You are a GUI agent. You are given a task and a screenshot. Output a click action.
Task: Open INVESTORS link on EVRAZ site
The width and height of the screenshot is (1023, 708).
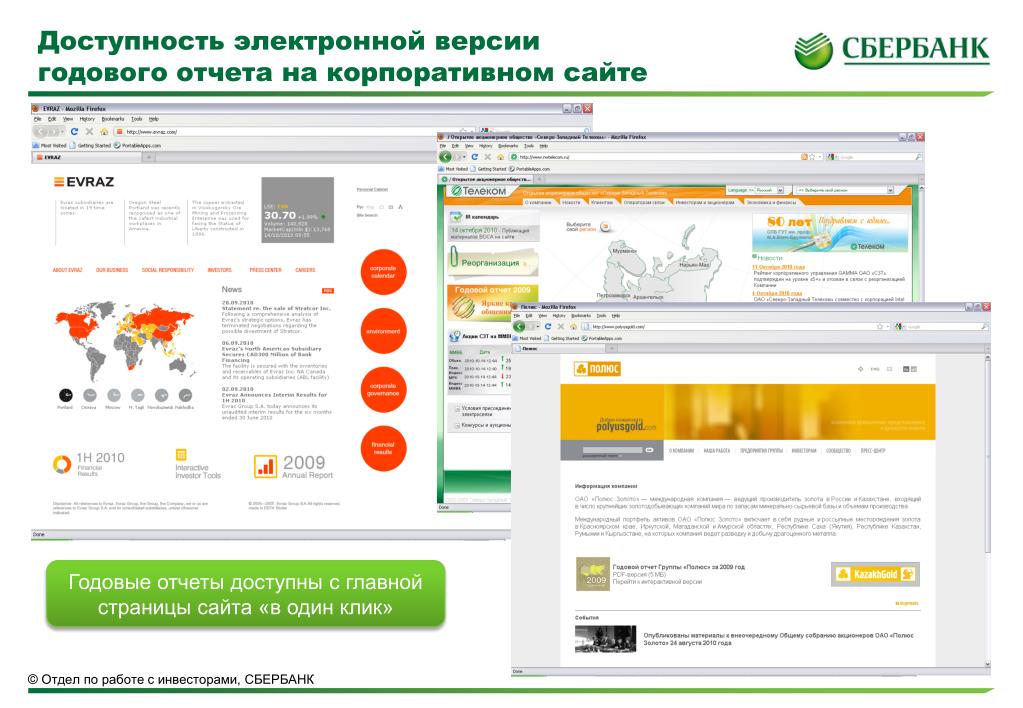219,269
